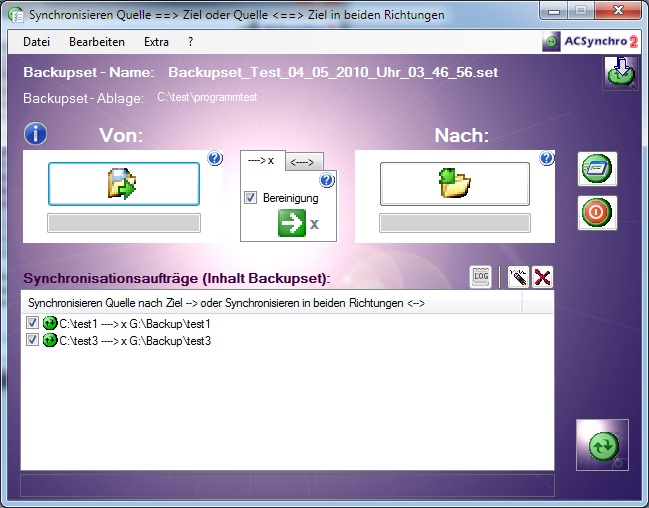Open the Bearbeiten menu
The width and height of the screenshot is (649, 508).
pos(97,42)
